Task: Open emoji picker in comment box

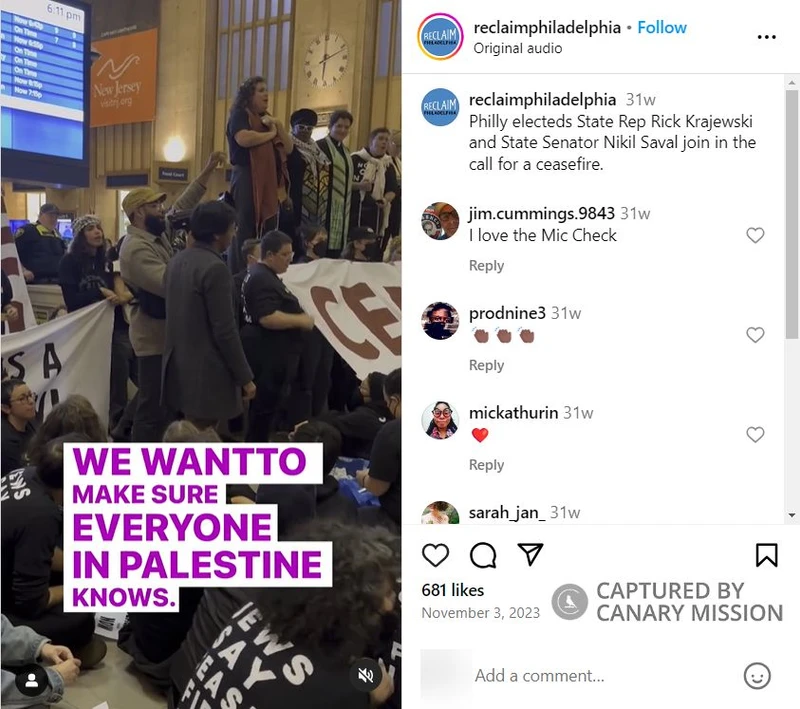Action: tap(757, 676)
